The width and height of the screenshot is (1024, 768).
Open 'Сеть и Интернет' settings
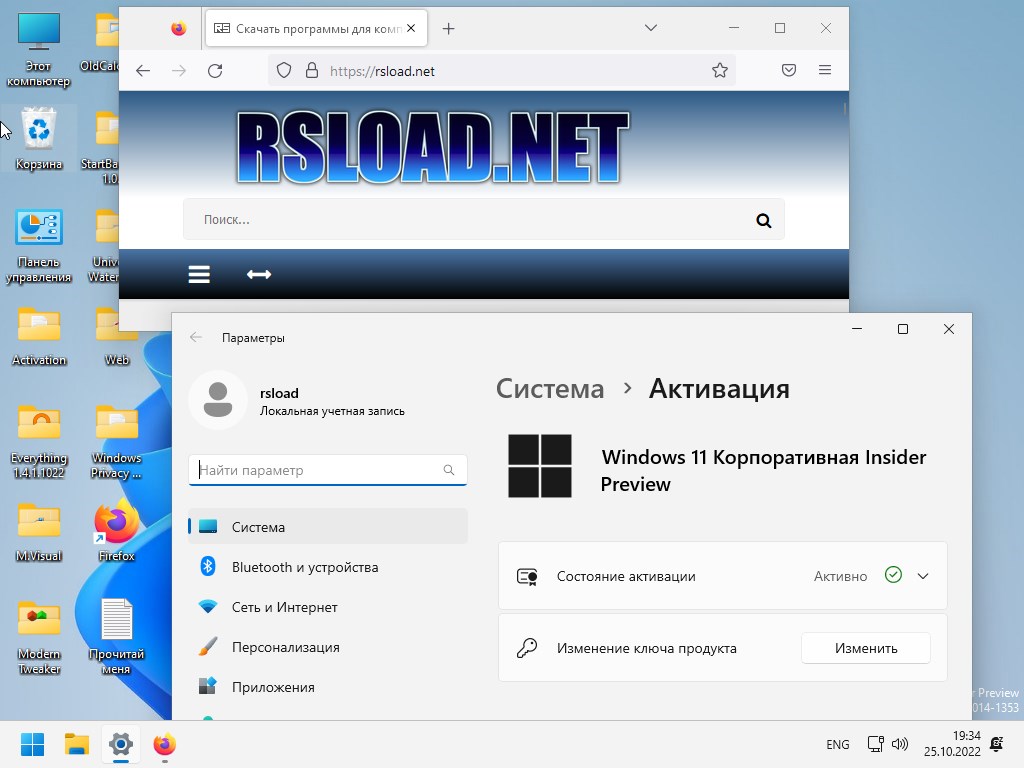[328, 607]
